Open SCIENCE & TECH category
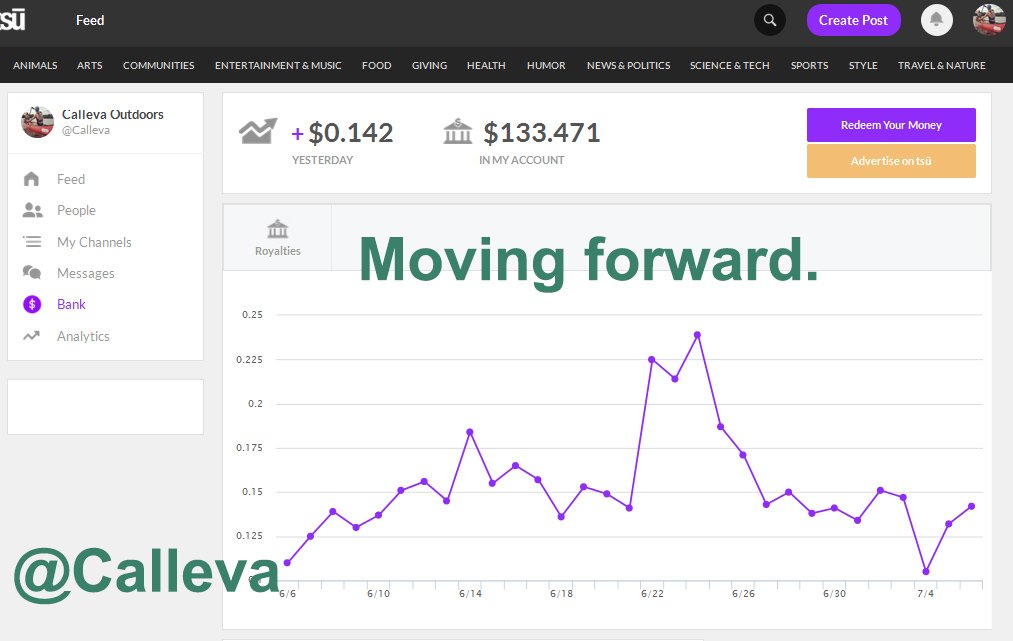 click(x=729, y=65)
